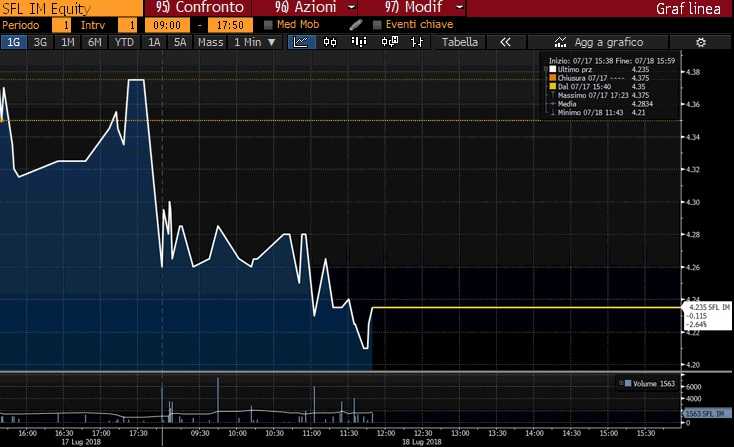Click the Media 4.2834 legend row
Screen dimensions: 734x447
[602, 104]
